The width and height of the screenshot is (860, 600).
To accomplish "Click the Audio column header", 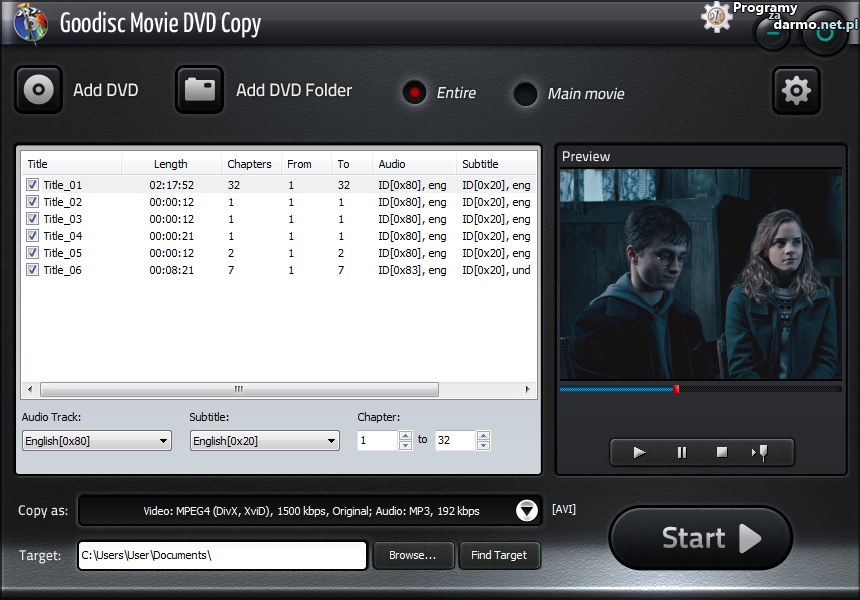I will (x=414, y=164).
